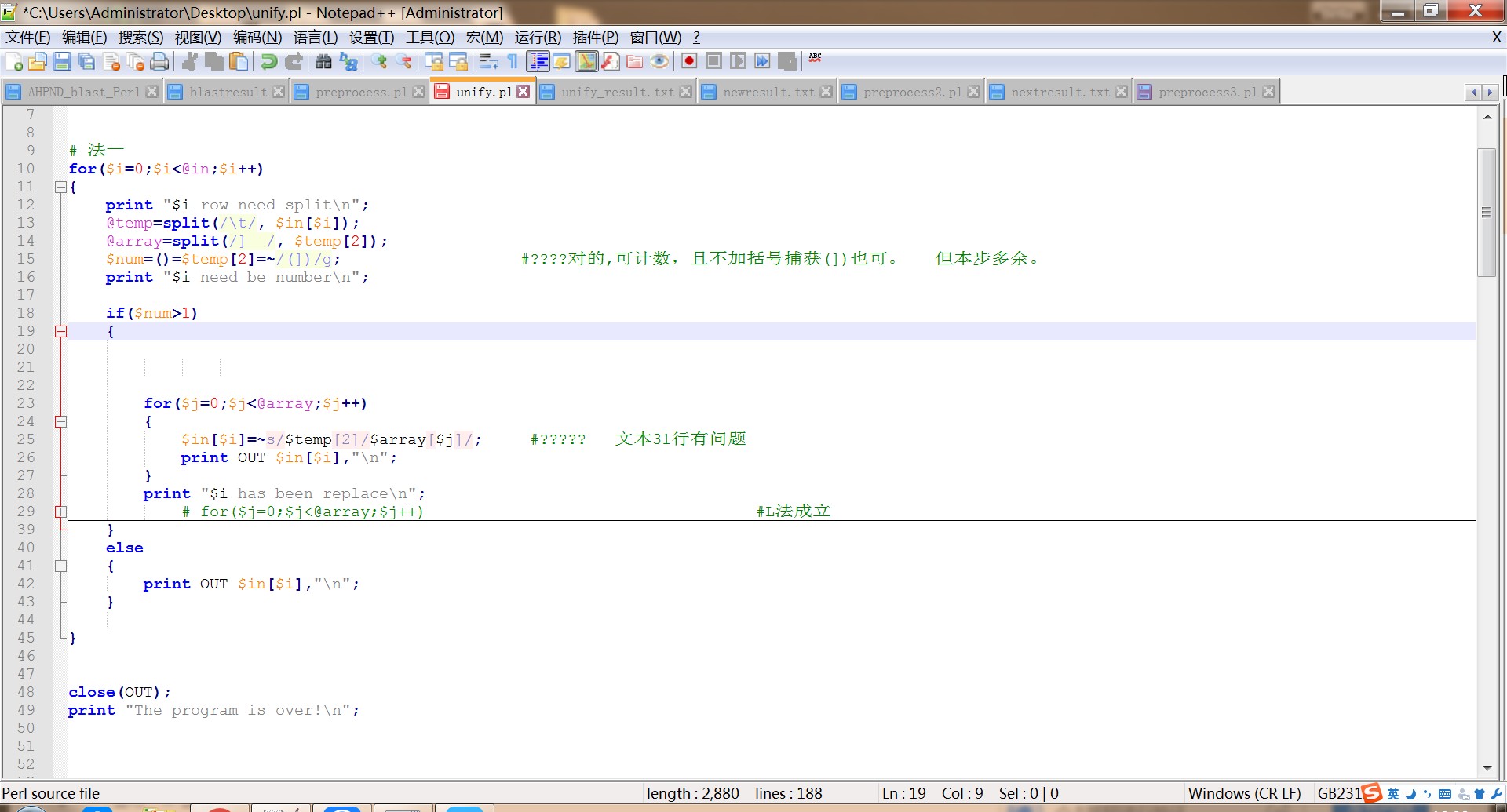Close document with X at menu bar right
1507x812 pixels.
(1496, 37)
